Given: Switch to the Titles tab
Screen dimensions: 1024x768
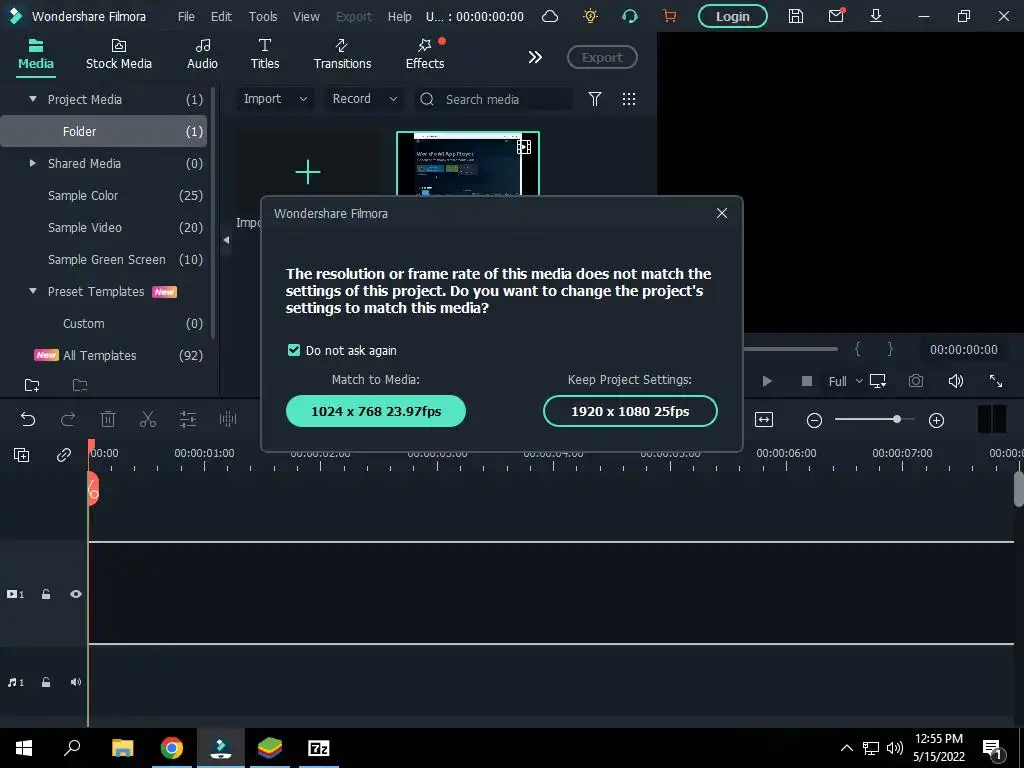Looking at the screenshot, I should click(264, 54).
